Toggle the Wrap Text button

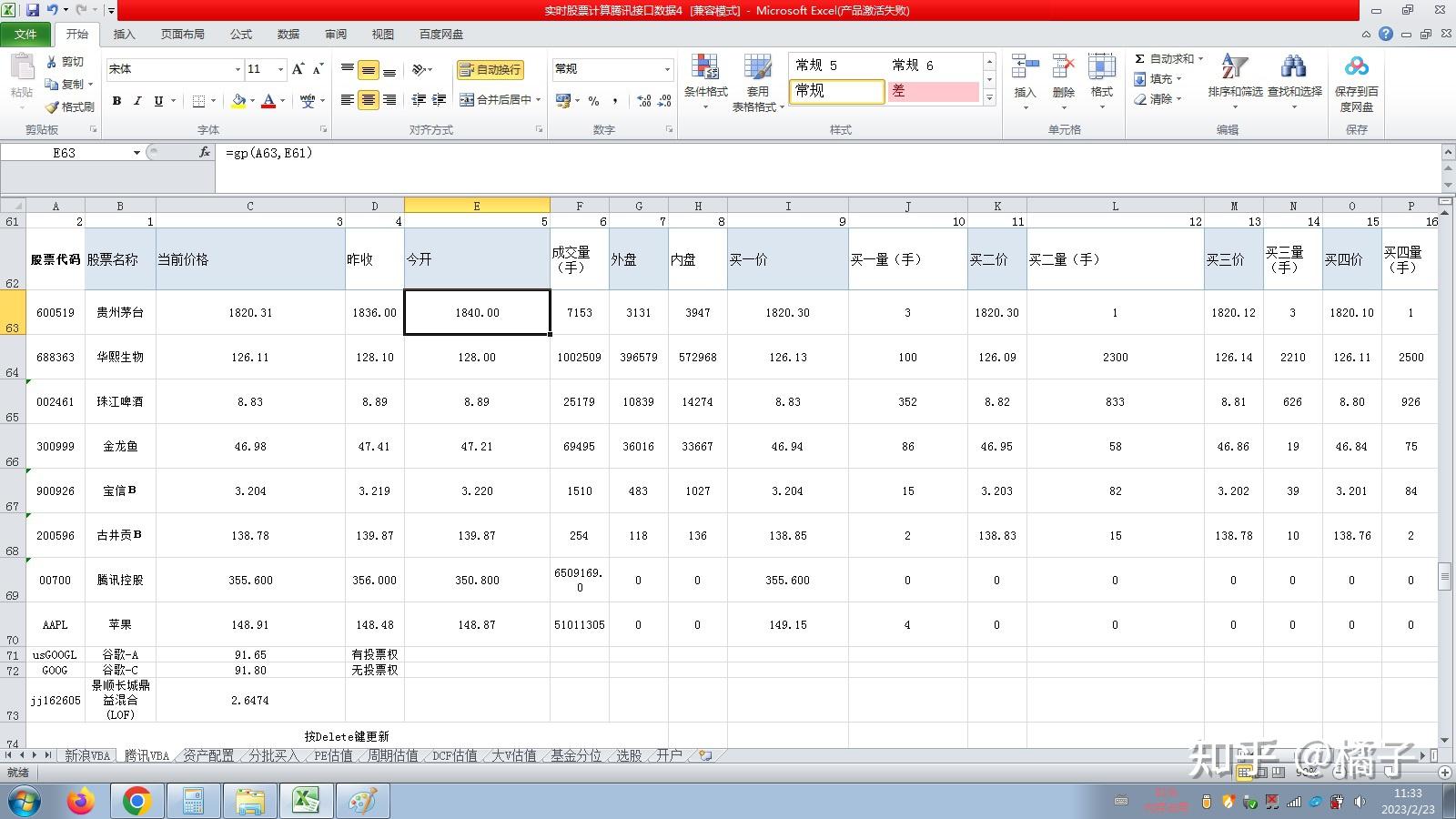coord(490,69)
